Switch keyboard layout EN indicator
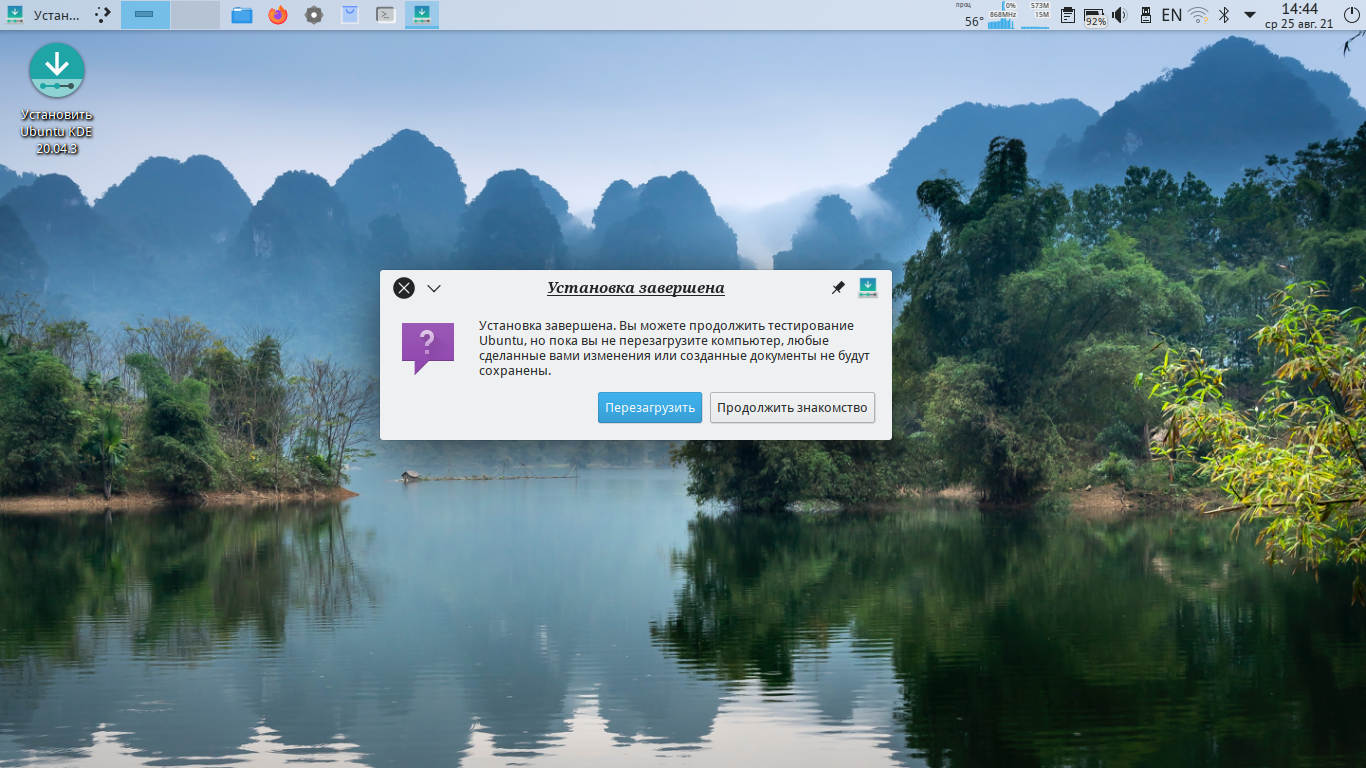This screenshot has width=1366, height=768. pyautogui.click(x=1171, y=15)
